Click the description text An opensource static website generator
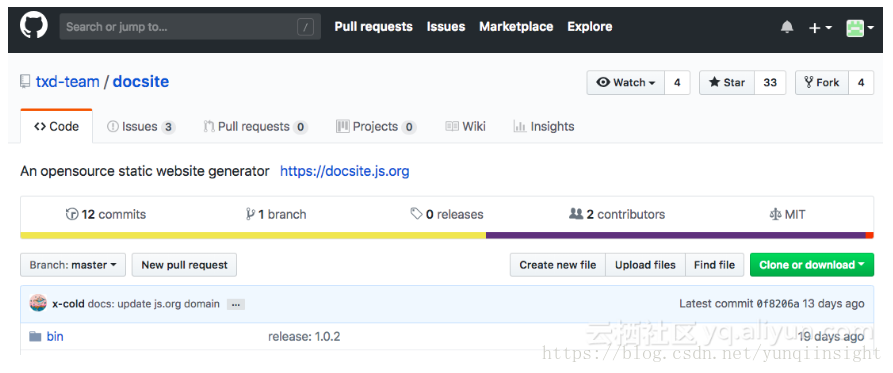 [x=145, y=171]
